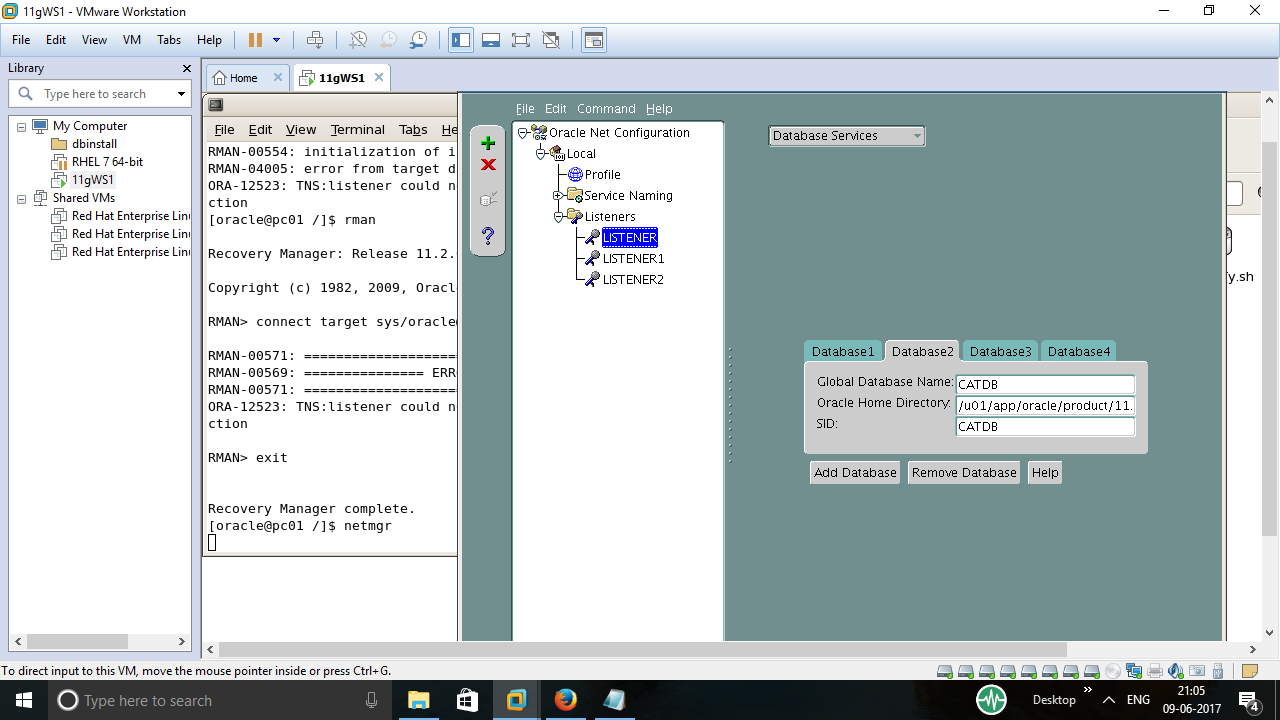Toggle the library sidebar view icon

click(x=461, y=40)
